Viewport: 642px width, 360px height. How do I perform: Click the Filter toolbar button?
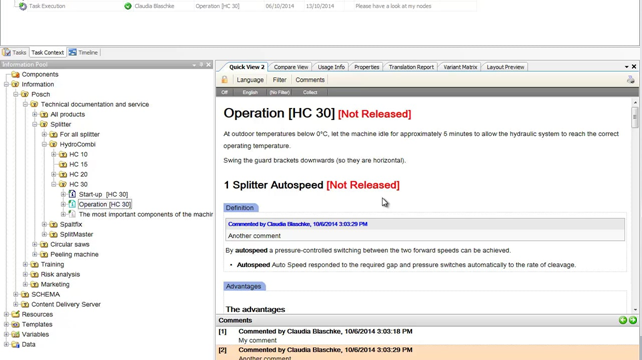[x=279, y=80]
